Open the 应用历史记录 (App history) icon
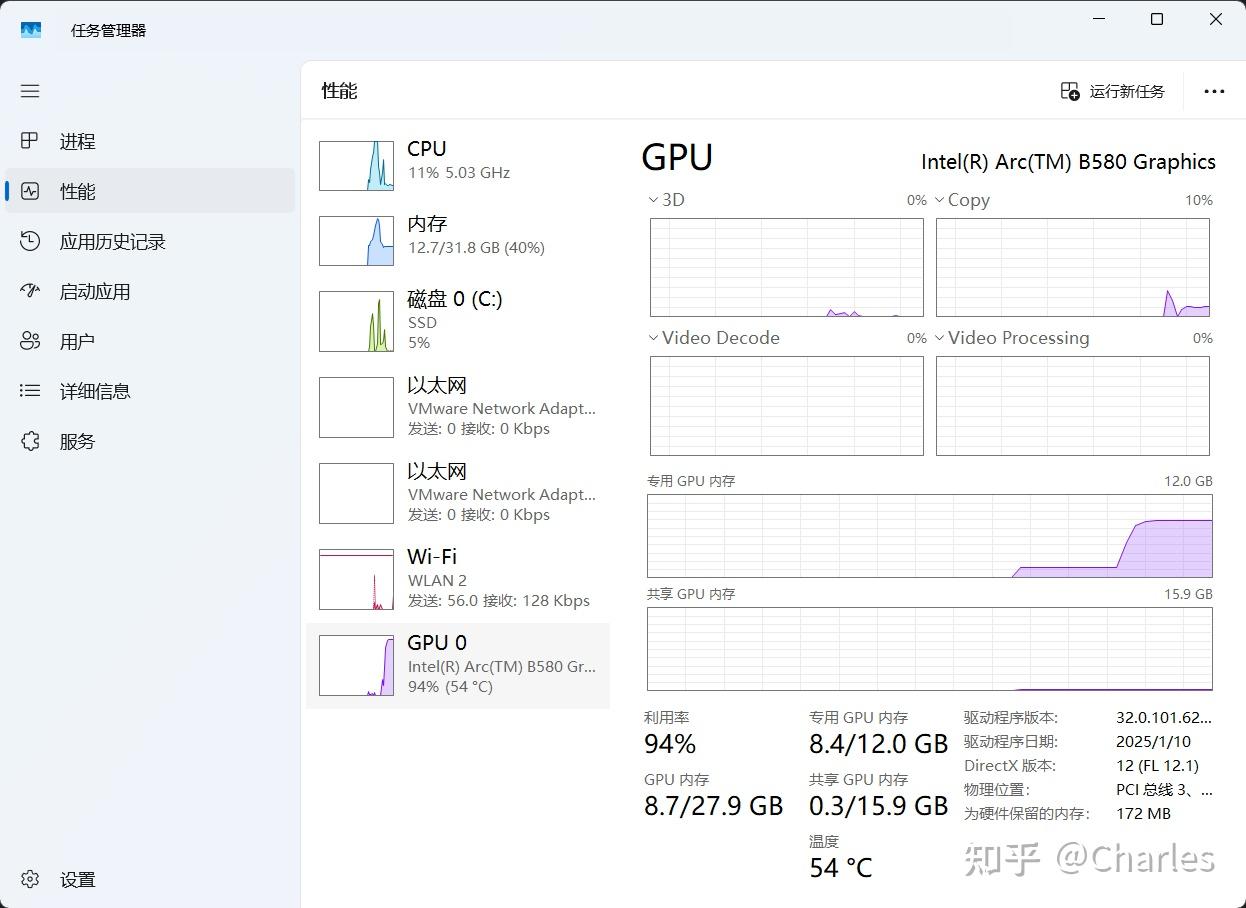The image size is (1246, 908). click(x=30, y=241)
